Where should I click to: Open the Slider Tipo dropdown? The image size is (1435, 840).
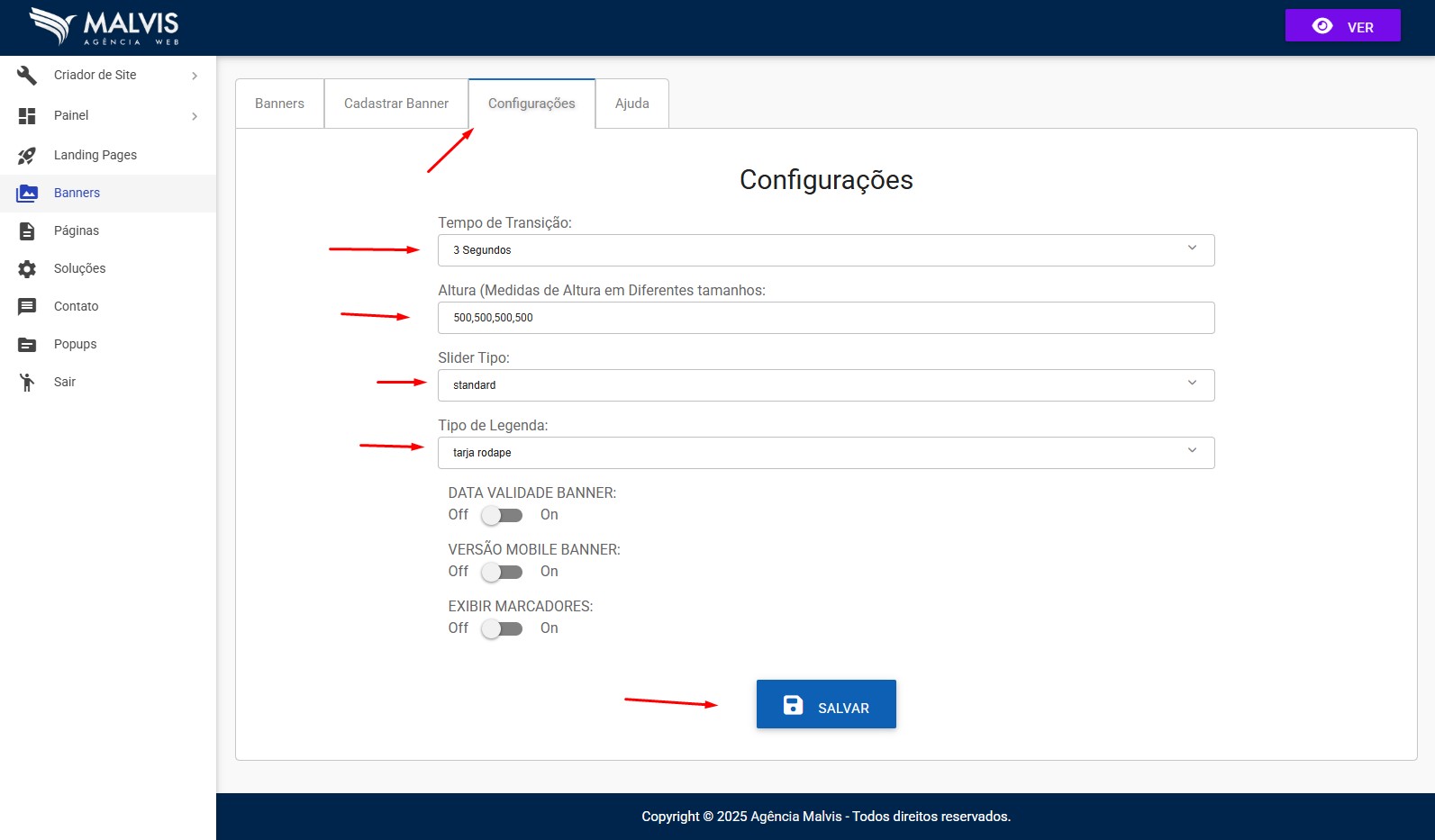[825, 385]
